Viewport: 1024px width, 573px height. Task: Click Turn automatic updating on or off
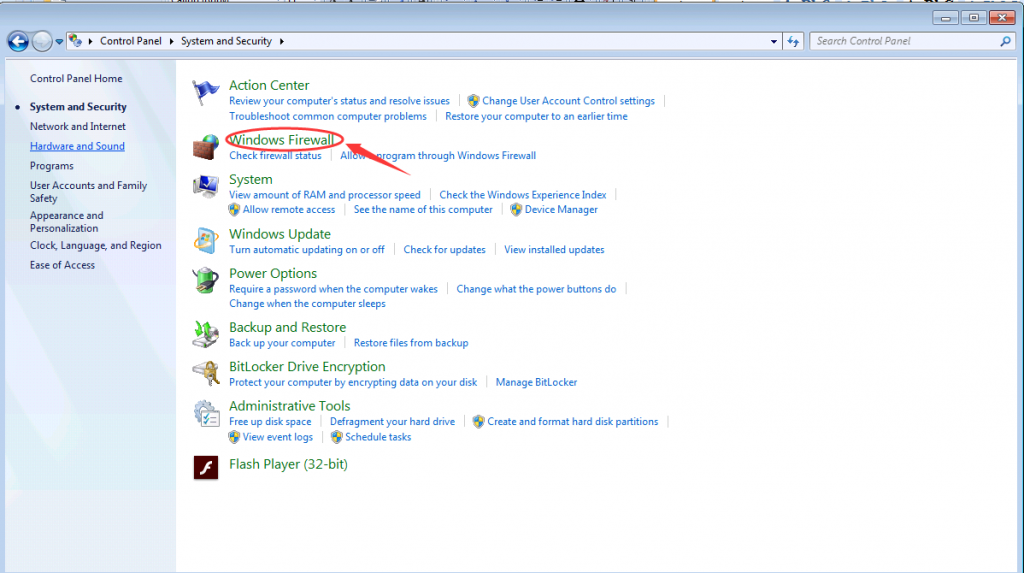coord(307,250)
